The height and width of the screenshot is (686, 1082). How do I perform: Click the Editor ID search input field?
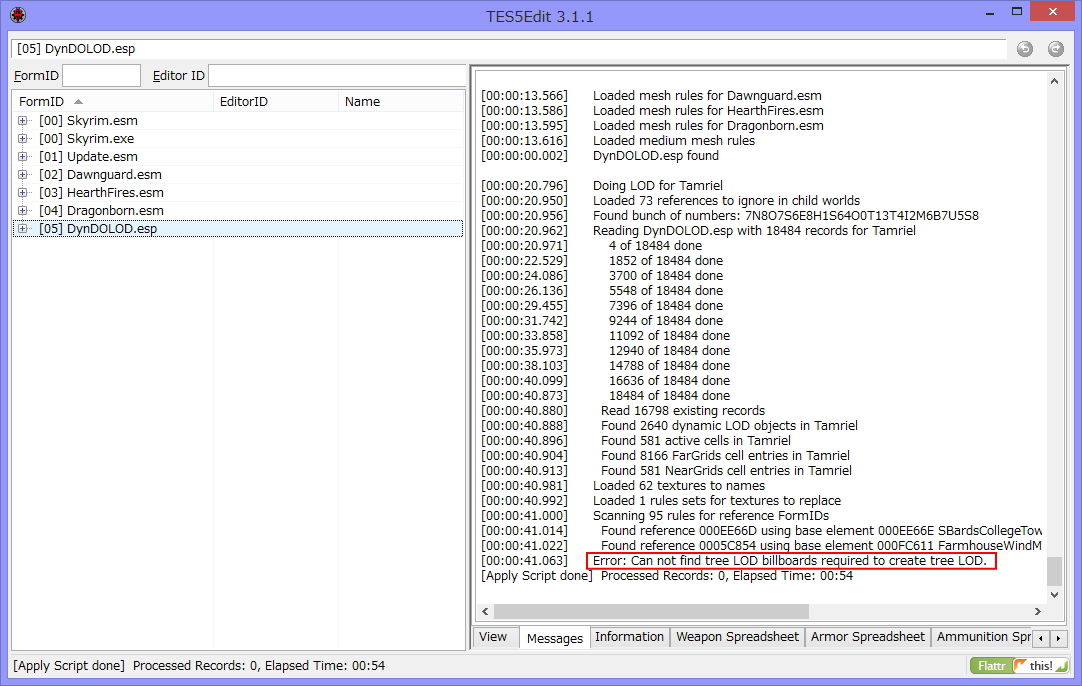(x=337, y=75)
